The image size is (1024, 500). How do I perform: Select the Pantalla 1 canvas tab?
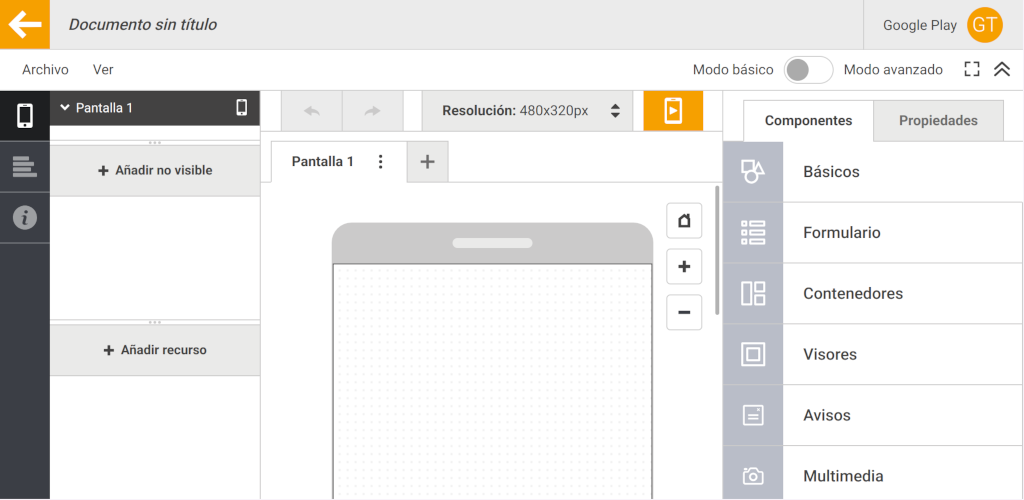click(323, 162)
